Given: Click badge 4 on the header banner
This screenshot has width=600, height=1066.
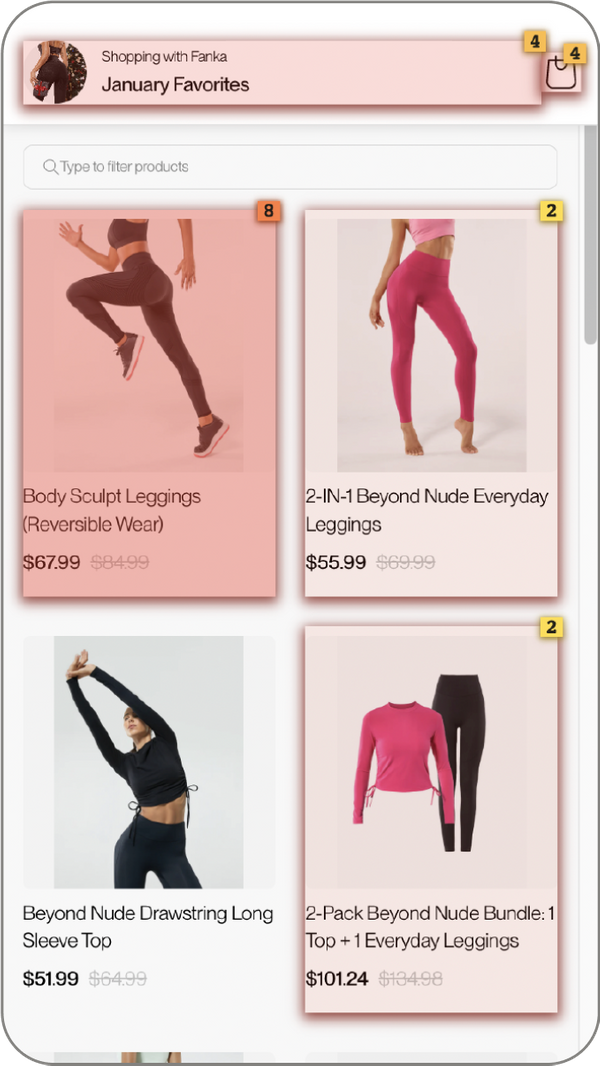Looking at the screenshot, I should [x=535, y=41].
